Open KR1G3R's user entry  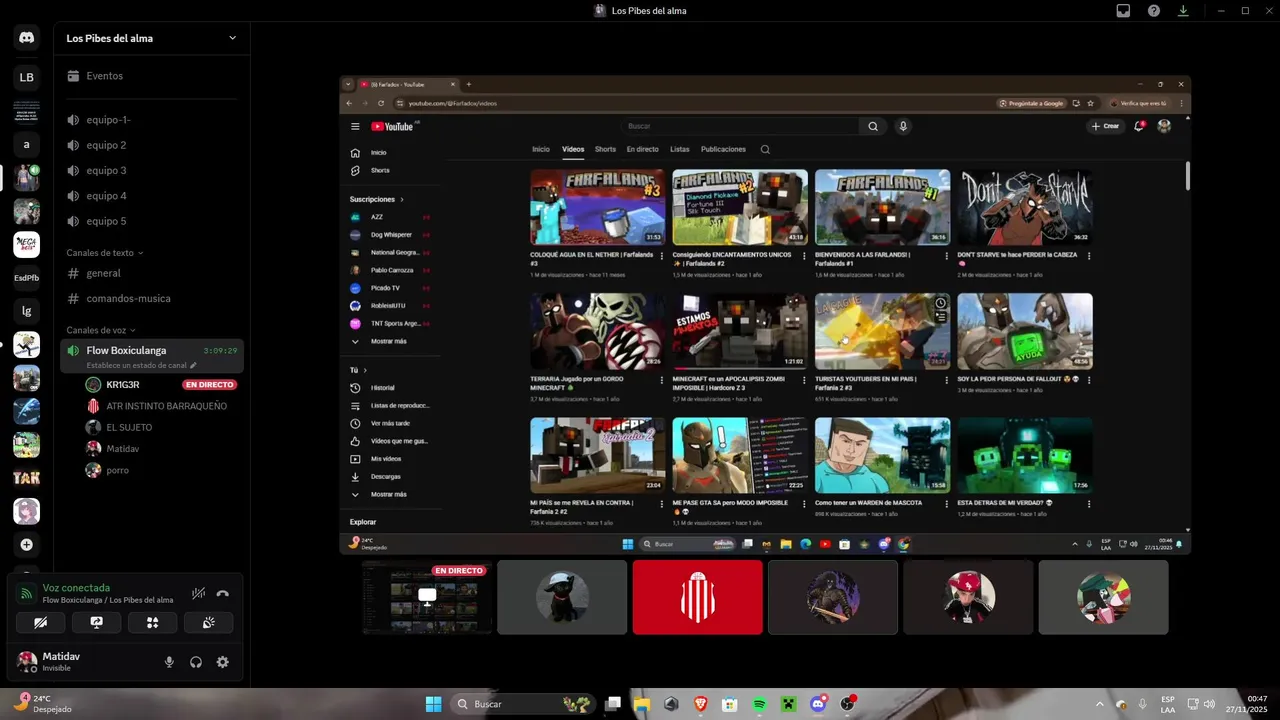tap(160, 384)
